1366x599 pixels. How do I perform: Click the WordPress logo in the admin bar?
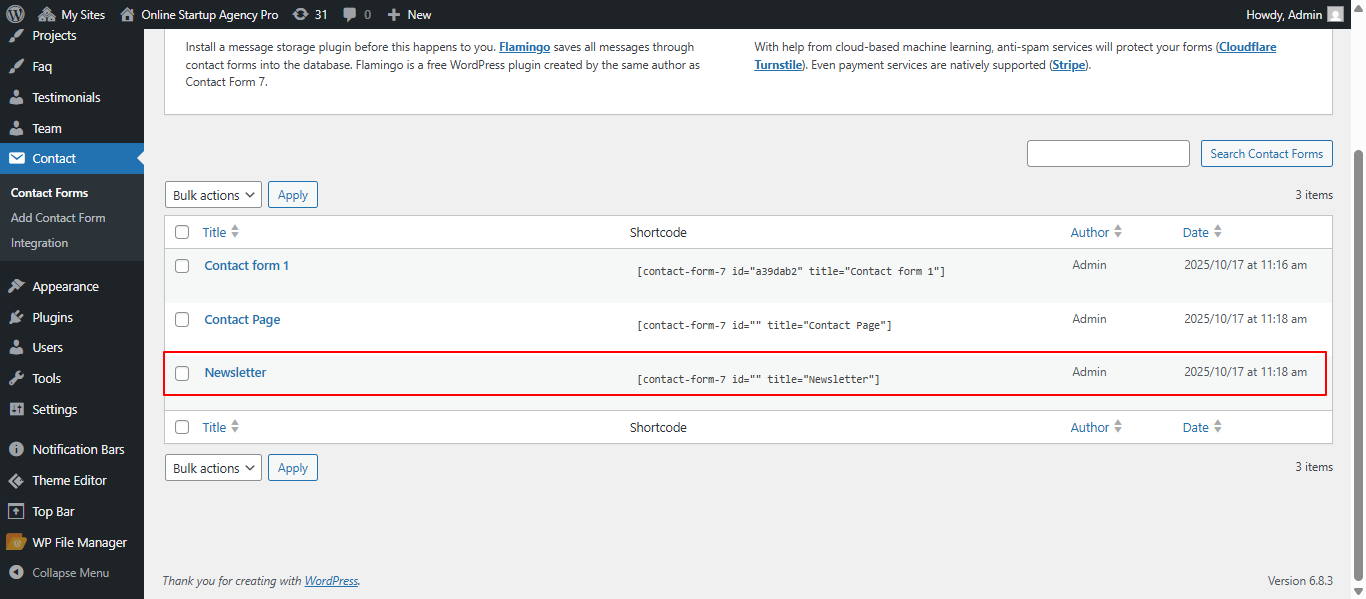tap(14, 14)
